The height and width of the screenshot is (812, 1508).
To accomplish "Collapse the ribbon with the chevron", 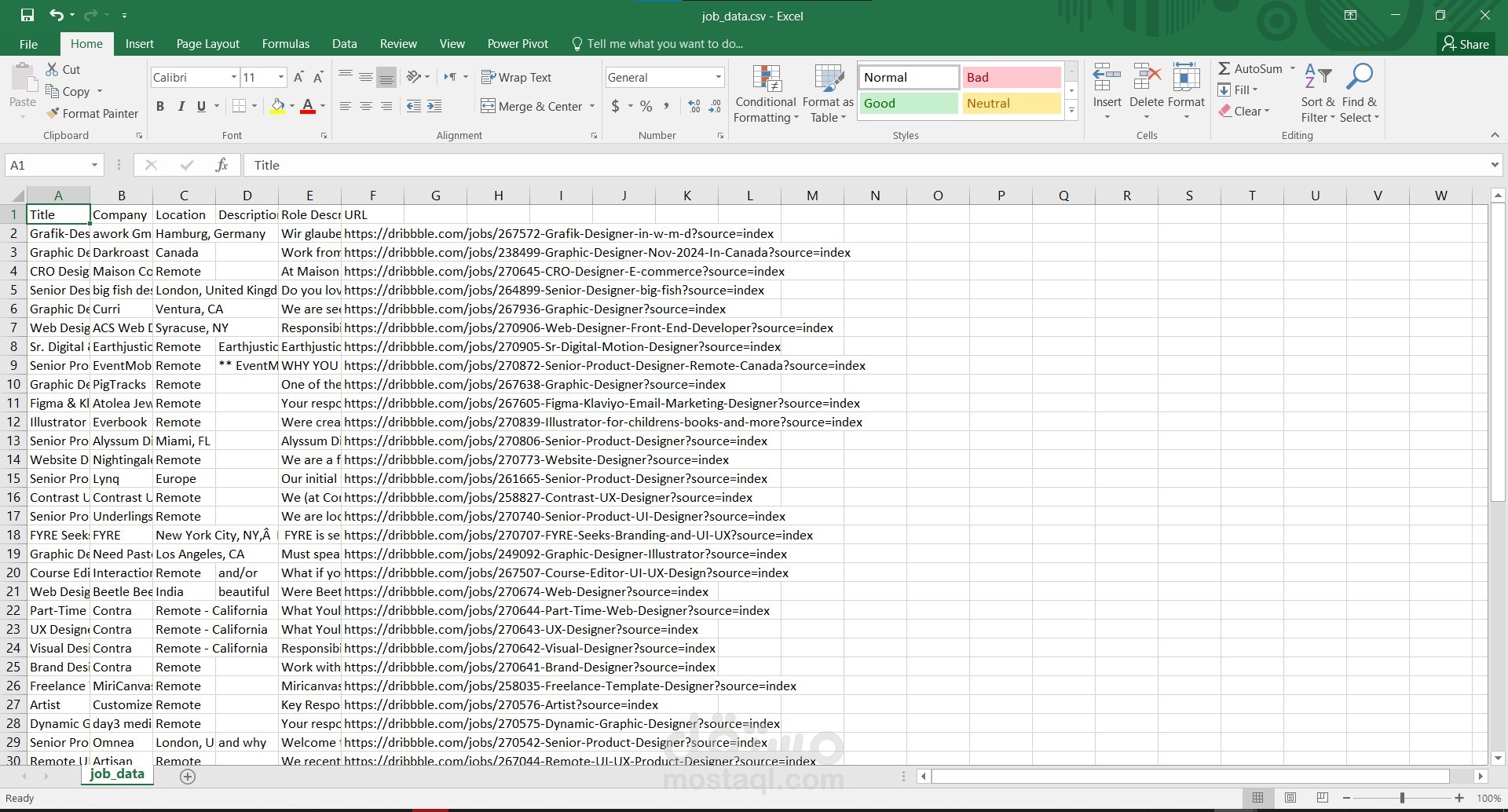I will tap(1495, 135).
